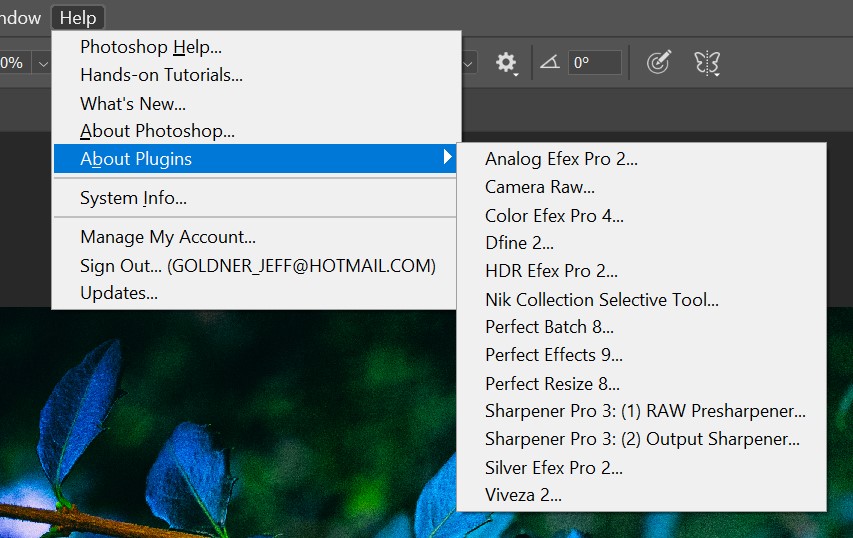Sign out of GOLDNER_JEFF@HOTMAIL.COM account
This screenshot has height=538, width=853.
[x=255, y=265]
